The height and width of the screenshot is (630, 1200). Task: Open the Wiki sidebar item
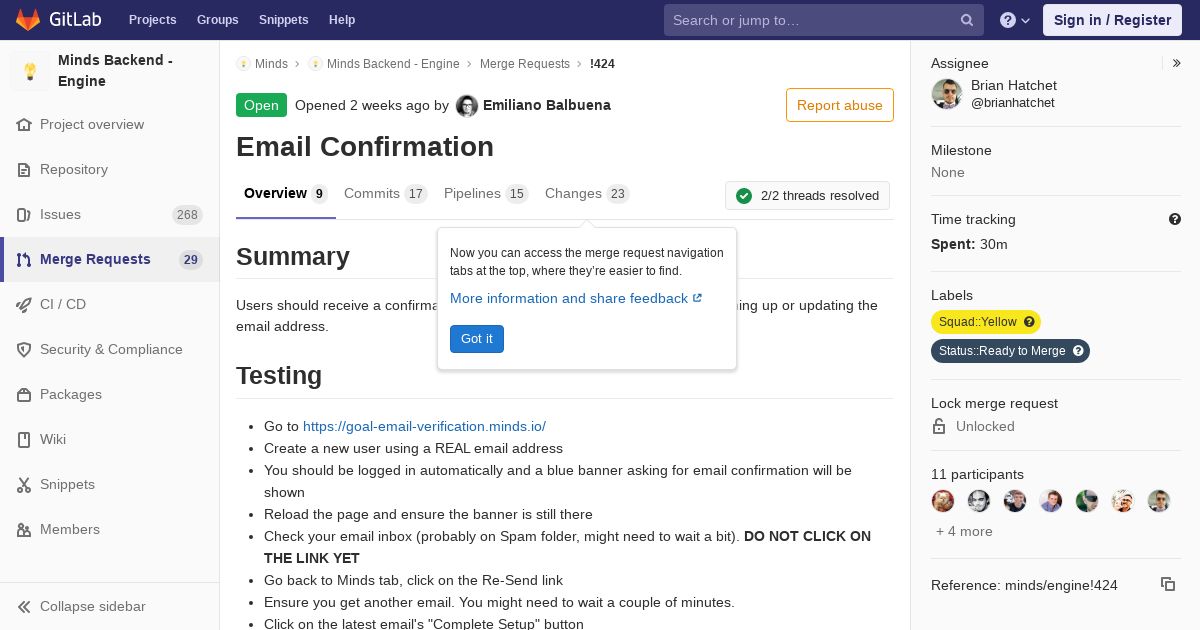[x=110, y=440]
